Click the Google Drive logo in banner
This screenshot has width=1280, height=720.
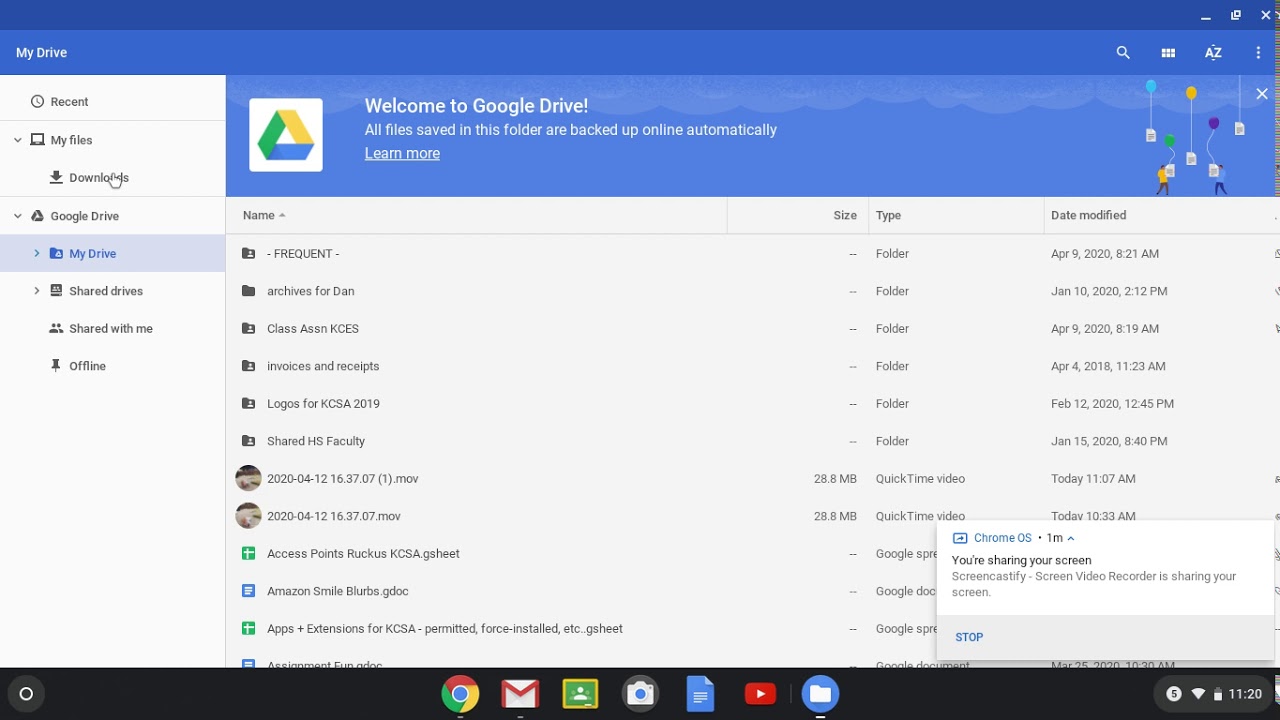[286, 135]
